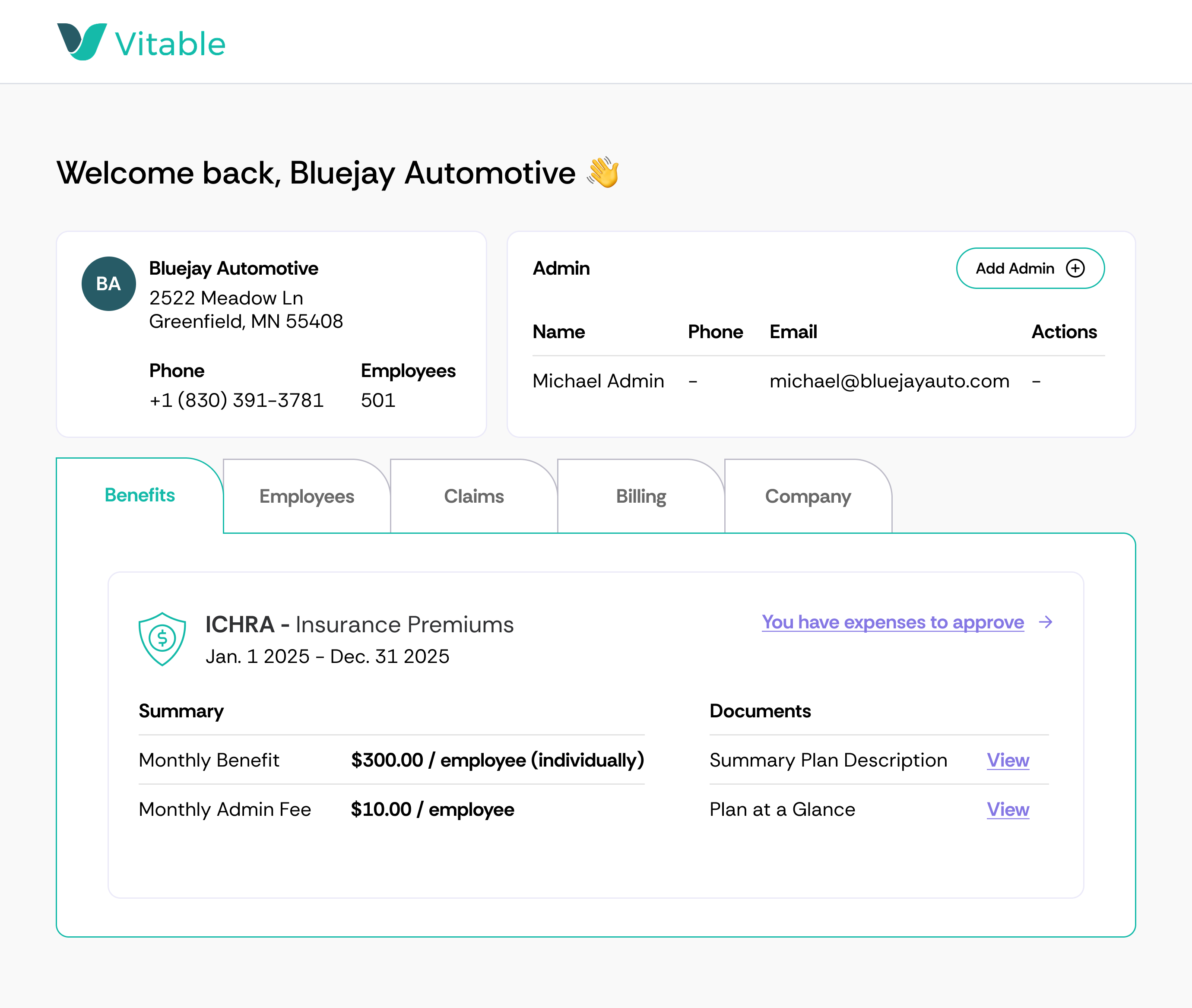Click the $10.00 / employee value
Screen dimensions: 1192x1008
point(433,809)
